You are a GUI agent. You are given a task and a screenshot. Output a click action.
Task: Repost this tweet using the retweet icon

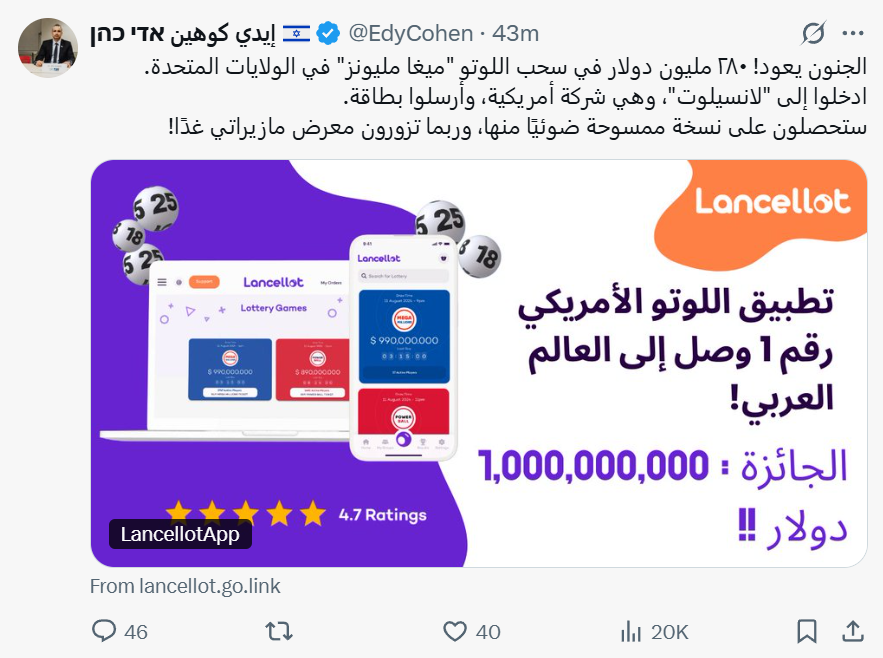point(279,632)
